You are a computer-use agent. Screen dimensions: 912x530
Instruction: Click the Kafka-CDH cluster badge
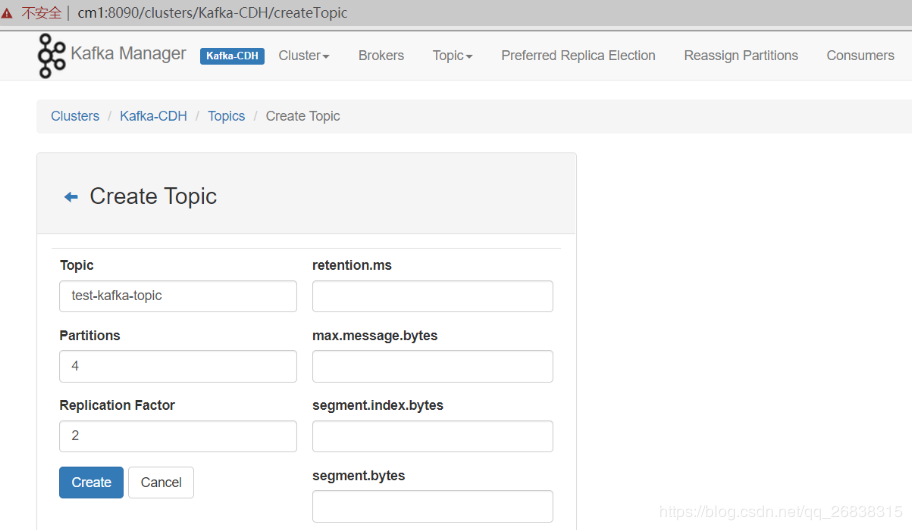click(232, 56)
